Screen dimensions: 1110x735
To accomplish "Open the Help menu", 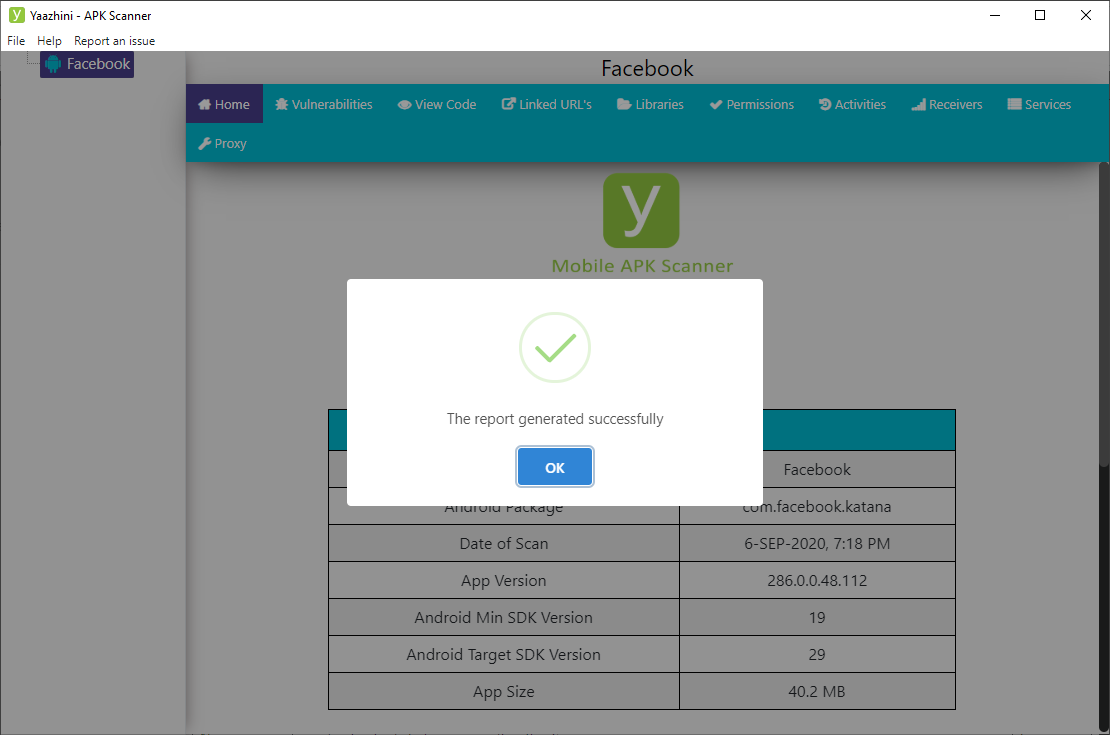I will (x=50, y=41).
